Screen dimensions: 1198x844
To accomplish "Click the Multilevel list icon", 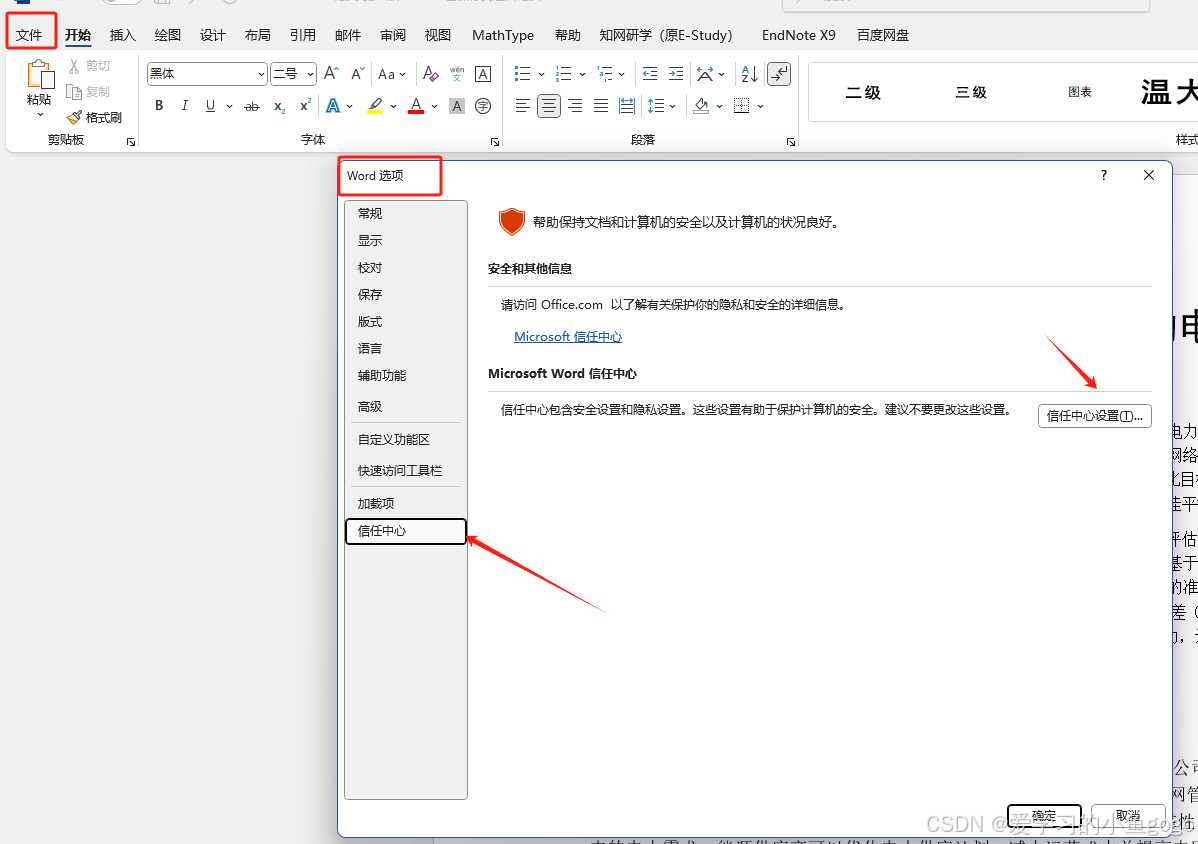I will click(604, 73).
